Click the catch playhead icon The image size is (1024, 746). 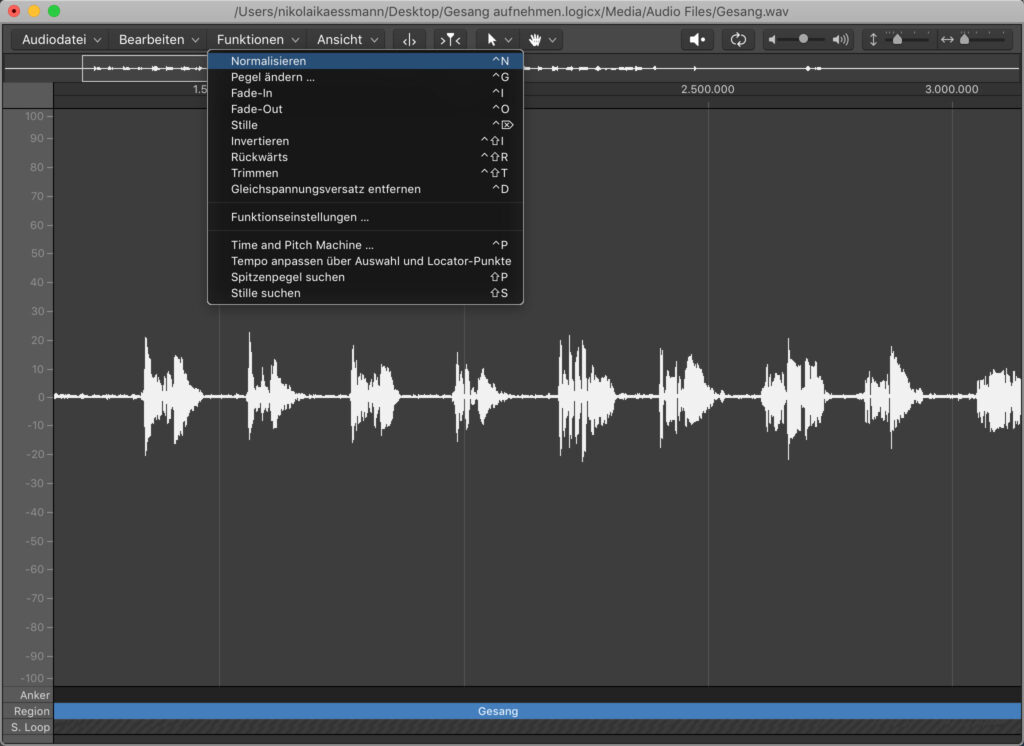tap(451, 40)
